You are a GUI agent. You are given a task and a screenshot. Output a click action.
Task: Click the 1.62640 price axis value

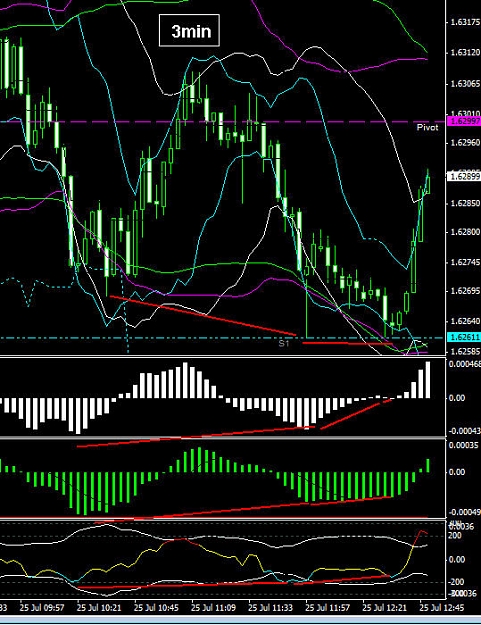pyautogui.click(x=465, y=321)
